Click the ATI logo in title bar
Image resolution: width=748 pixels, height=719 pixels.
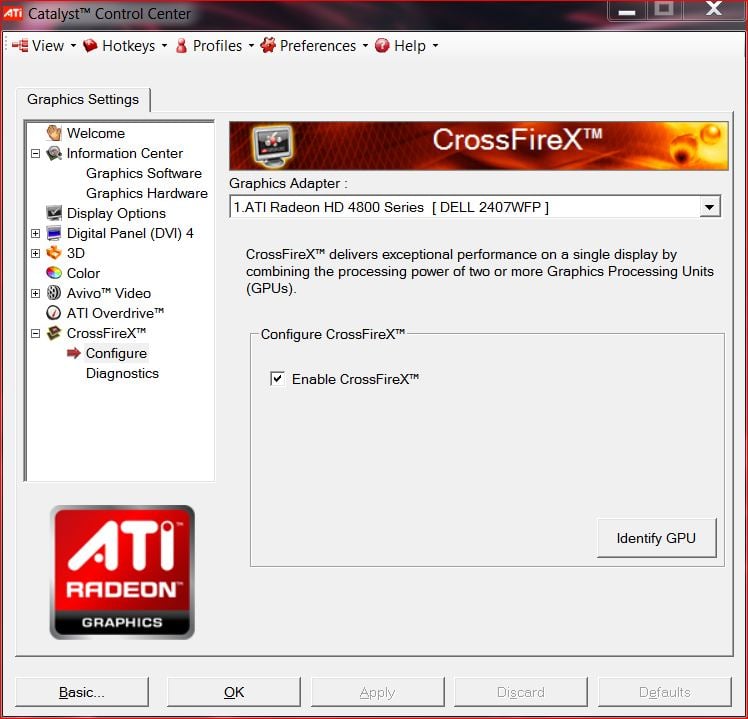click(x=12, y=13)
